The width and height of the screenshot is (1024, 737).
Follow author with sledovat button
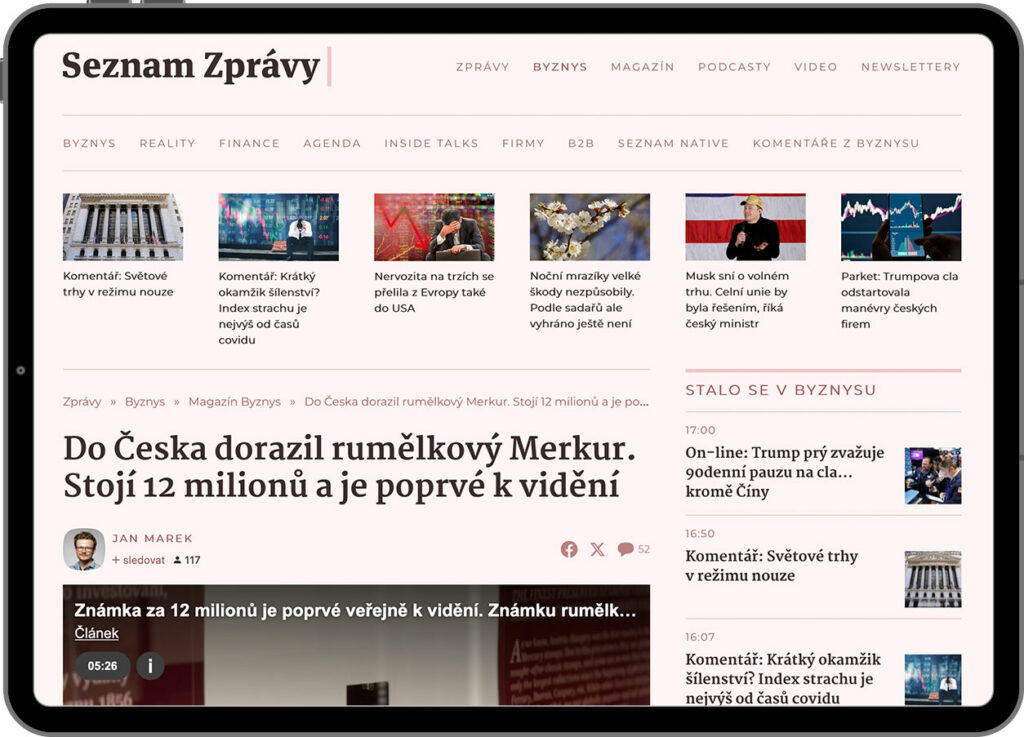[x=138, y=560]
